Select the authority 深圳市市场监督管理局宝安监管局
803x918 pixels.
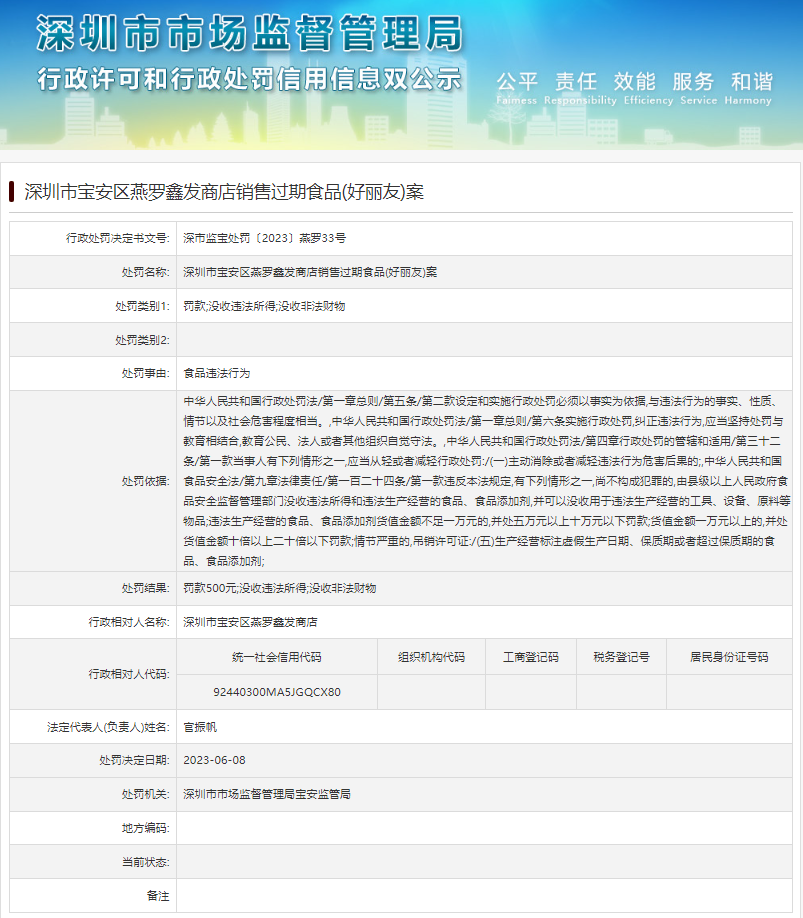click(267, 794)
